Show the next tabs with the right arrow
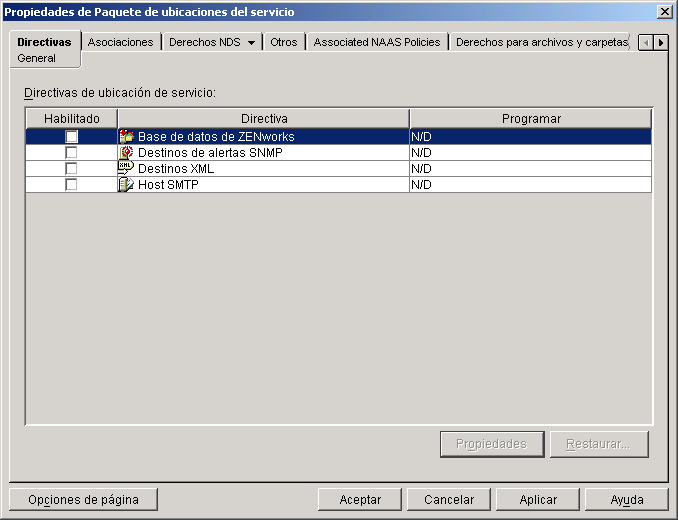Screen dimensions: 678x520 coord(661,43)
